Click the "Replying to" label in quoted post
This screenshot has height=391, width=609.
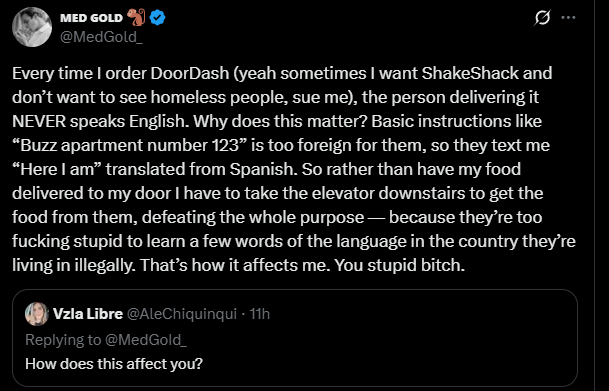pyautogui.click(x=63, y=340)
